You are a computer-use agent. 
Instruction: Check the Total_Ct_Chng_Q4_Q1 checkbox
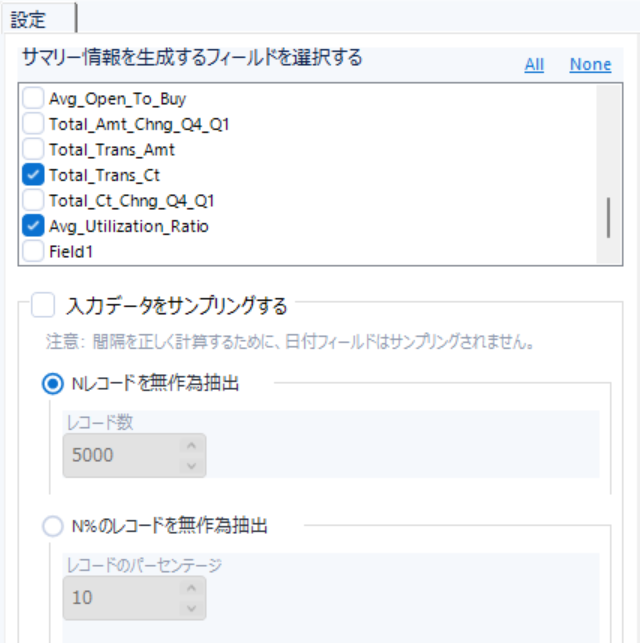click(x=33, y=200)
